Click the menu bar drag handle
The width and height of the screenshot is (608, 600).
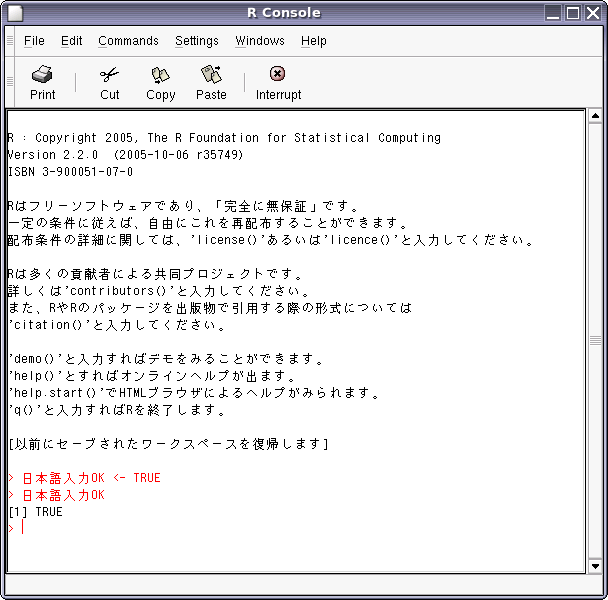pos(10,41)
